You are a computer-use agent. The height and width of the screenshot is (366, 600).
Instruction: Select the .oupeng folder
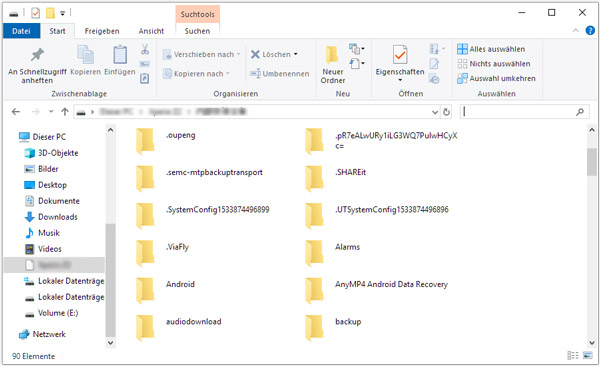(166, 141)
